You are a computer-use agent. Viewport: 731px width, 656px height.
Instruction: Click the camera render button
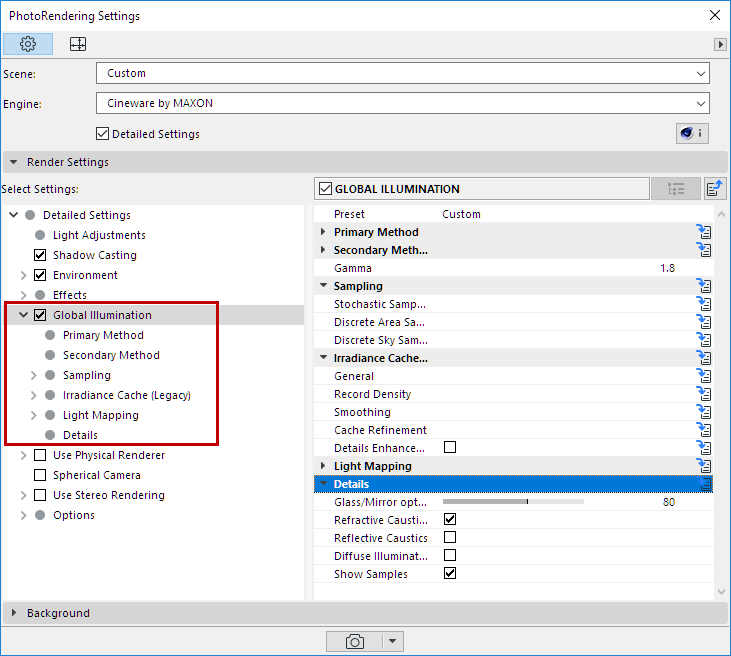point(354,641)
